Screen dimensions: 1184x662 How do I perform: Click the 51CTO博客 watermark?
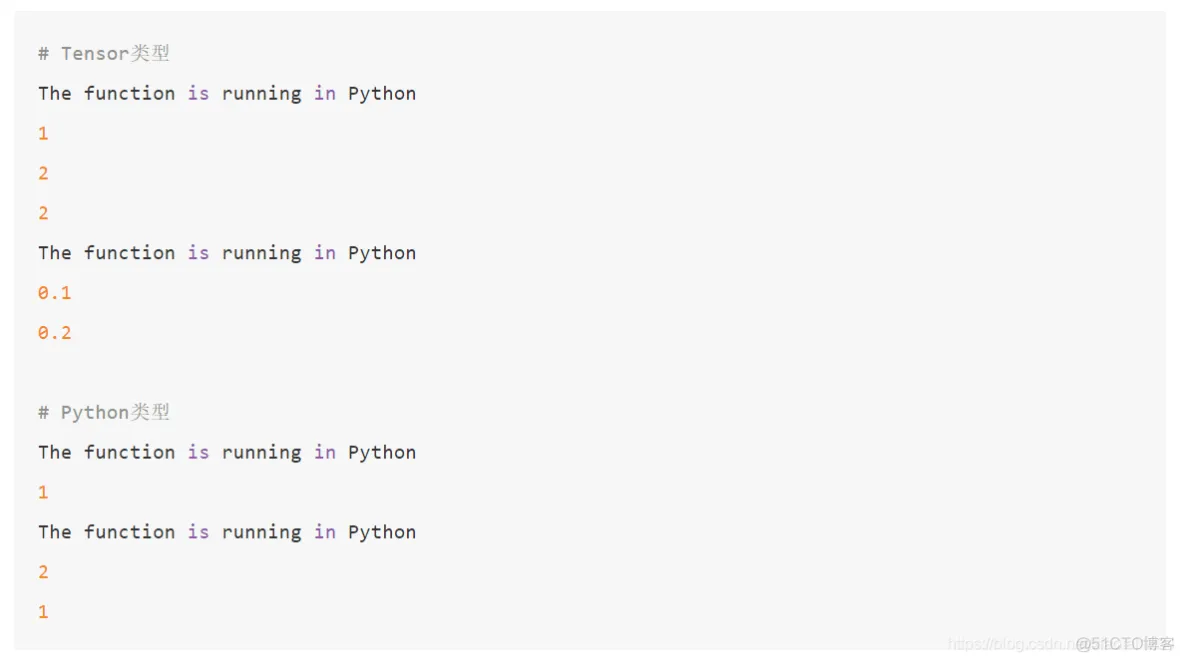1125,644
